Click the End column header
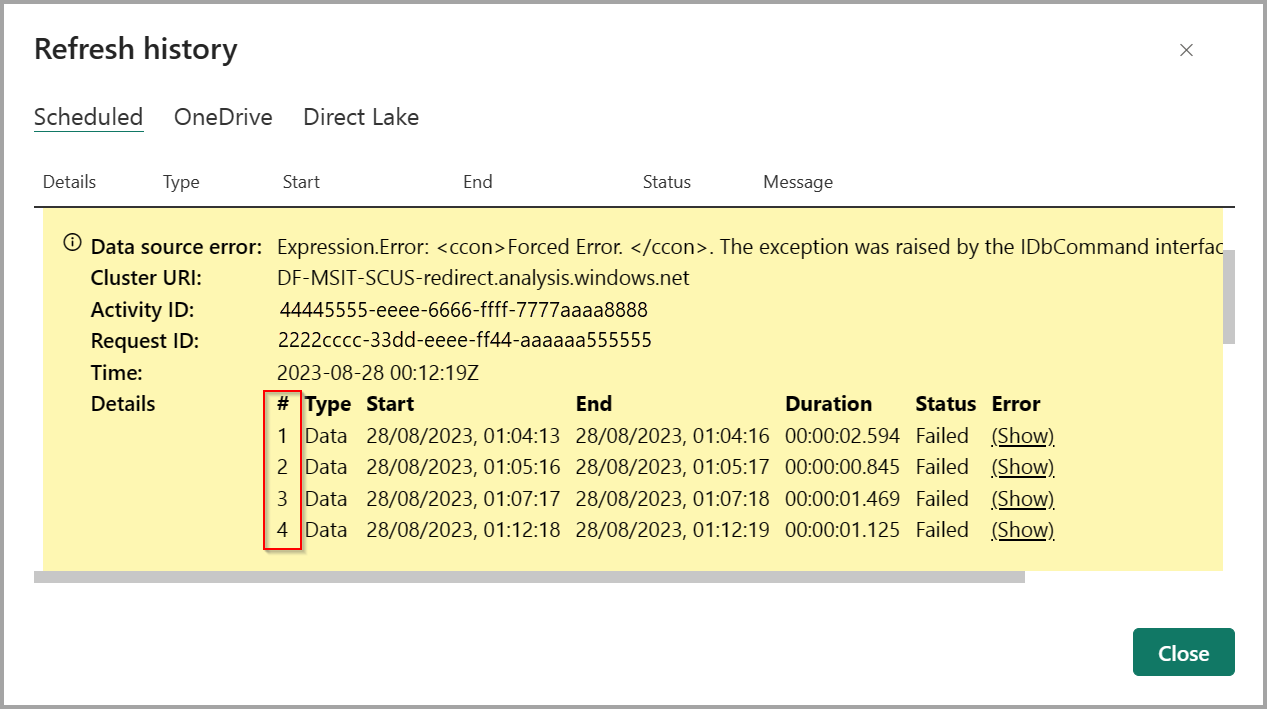Viewport: 1267px width, 709px height. (x=477, y=181)
